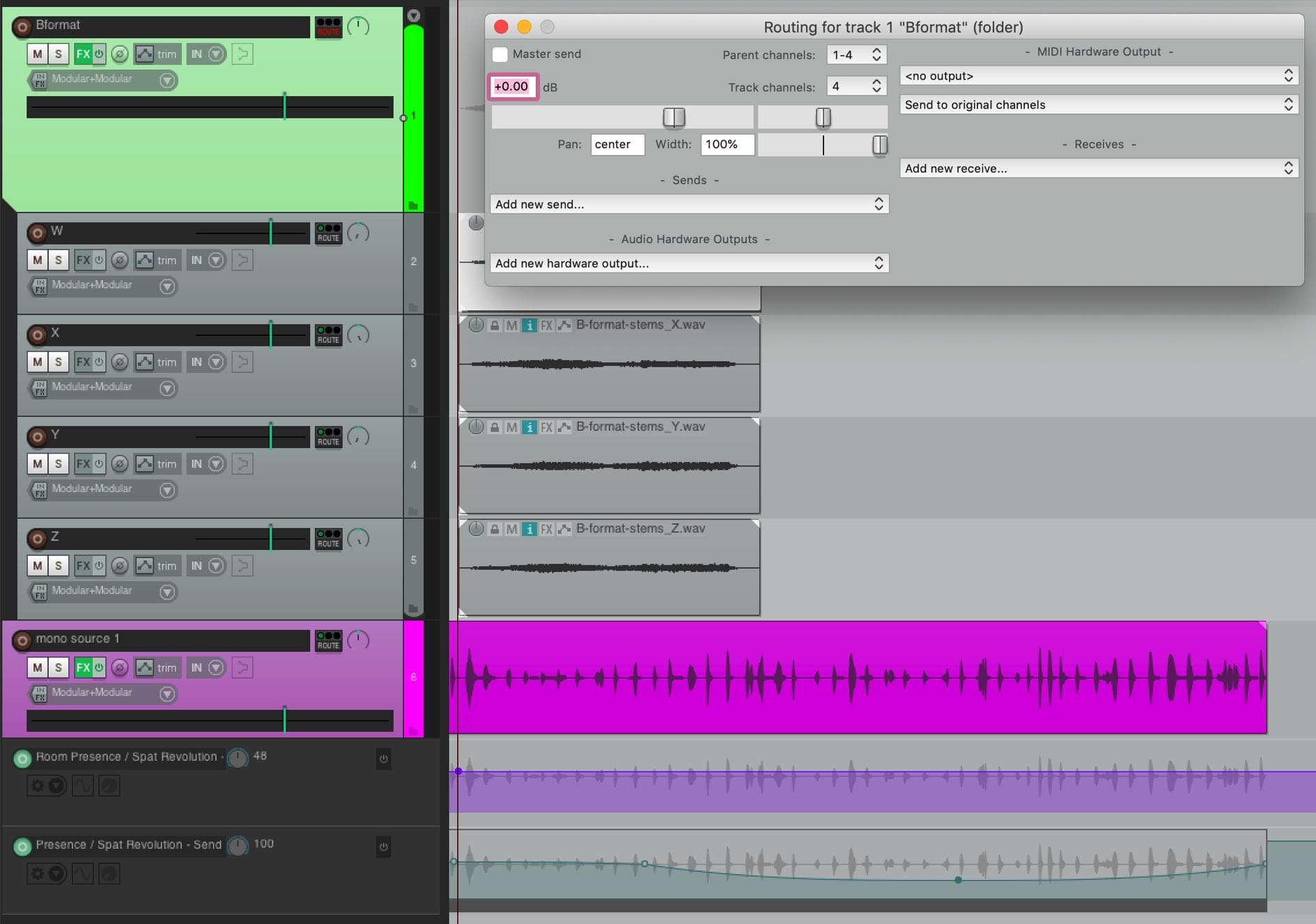This screenshot has width=1316, height=924.
Task: Open FX chain for mono source 1
Action: tap(83, 668)
